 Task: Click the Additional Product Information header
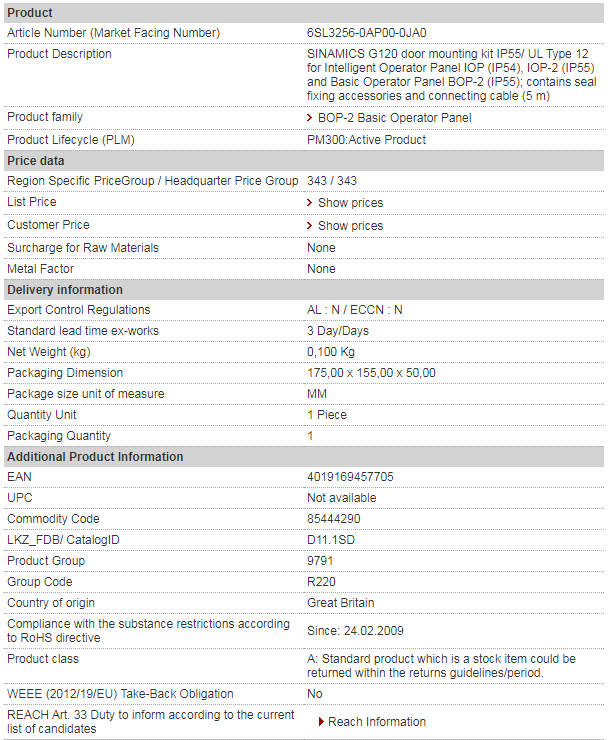coord(304,457)
